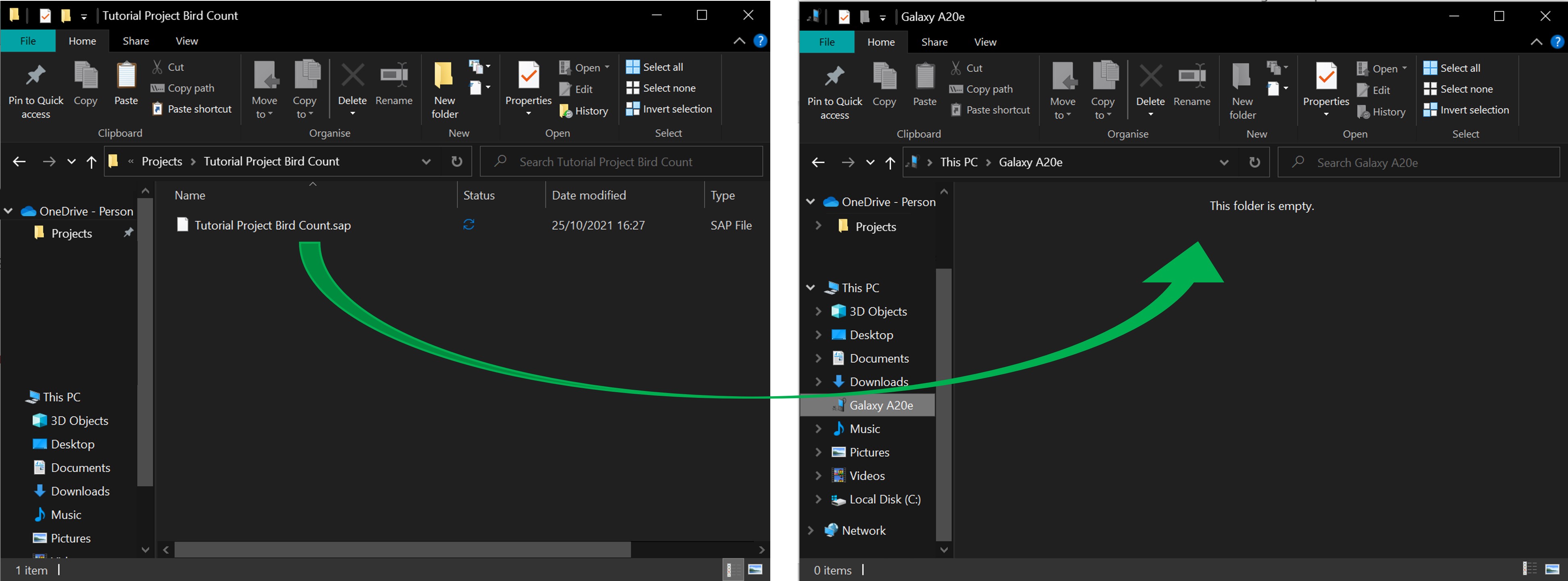Open the Open dropdown in left window ribbon
This screenshot has height=581, width=1568.
pyautogui.click(x=607, y=67)
